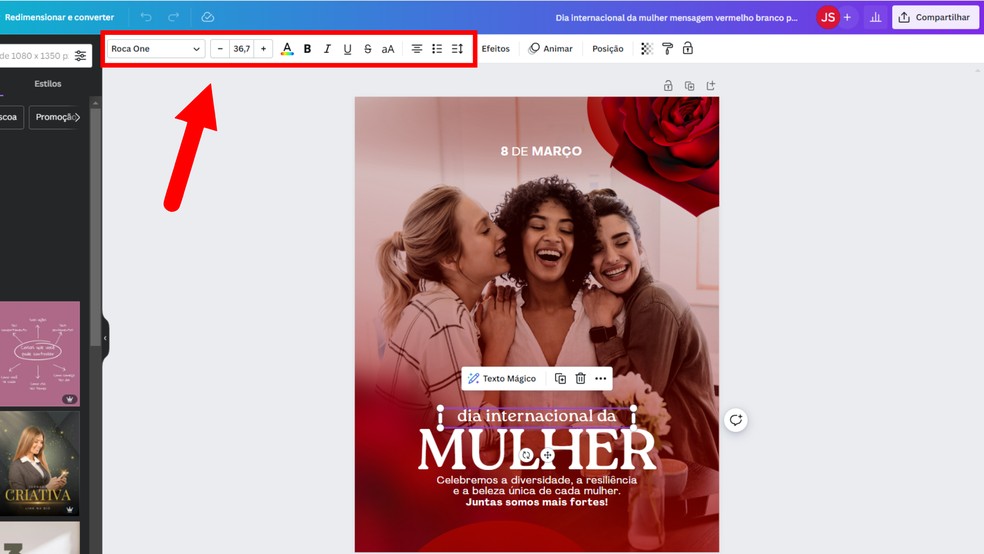984x554 pixels.
Task: Click the Compartilhar button
Action: tap(935, 18)
